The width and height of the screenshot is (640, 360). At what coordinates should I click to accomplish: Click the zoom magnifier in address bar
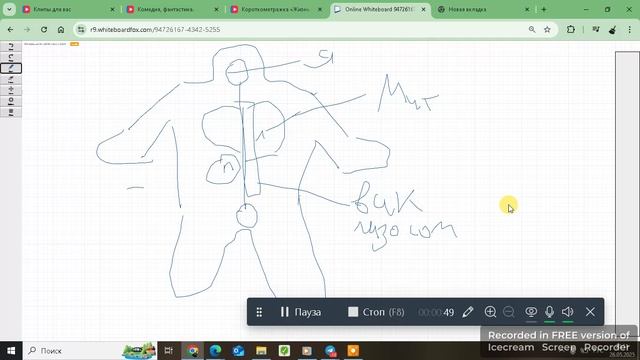[532, 29]
